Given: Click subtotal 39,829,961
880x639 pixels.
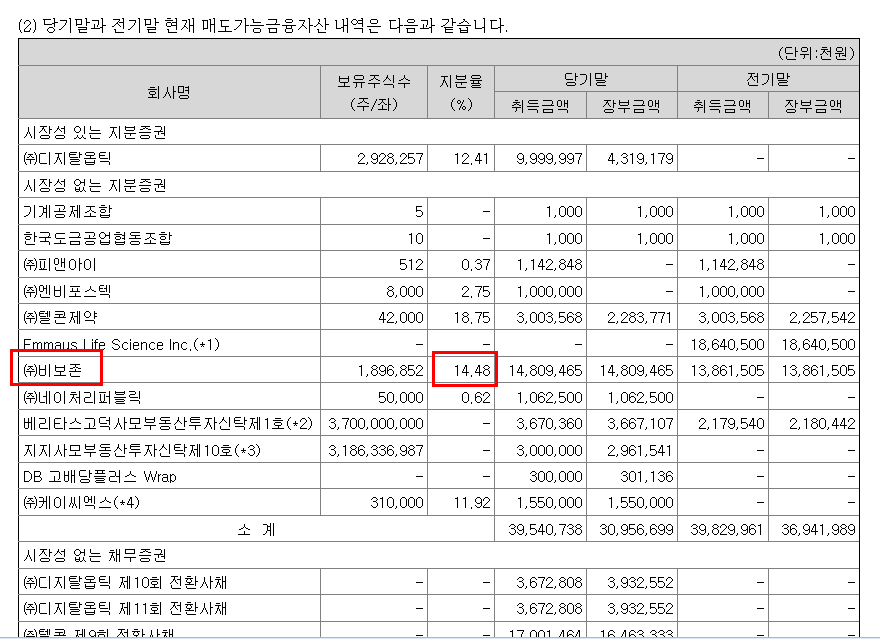Looking at the screenshot, I should pos(727,530).
